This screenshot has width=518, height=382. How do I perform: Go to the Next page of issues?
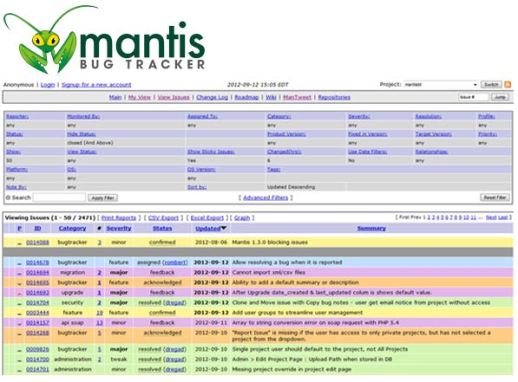point(491,217)
